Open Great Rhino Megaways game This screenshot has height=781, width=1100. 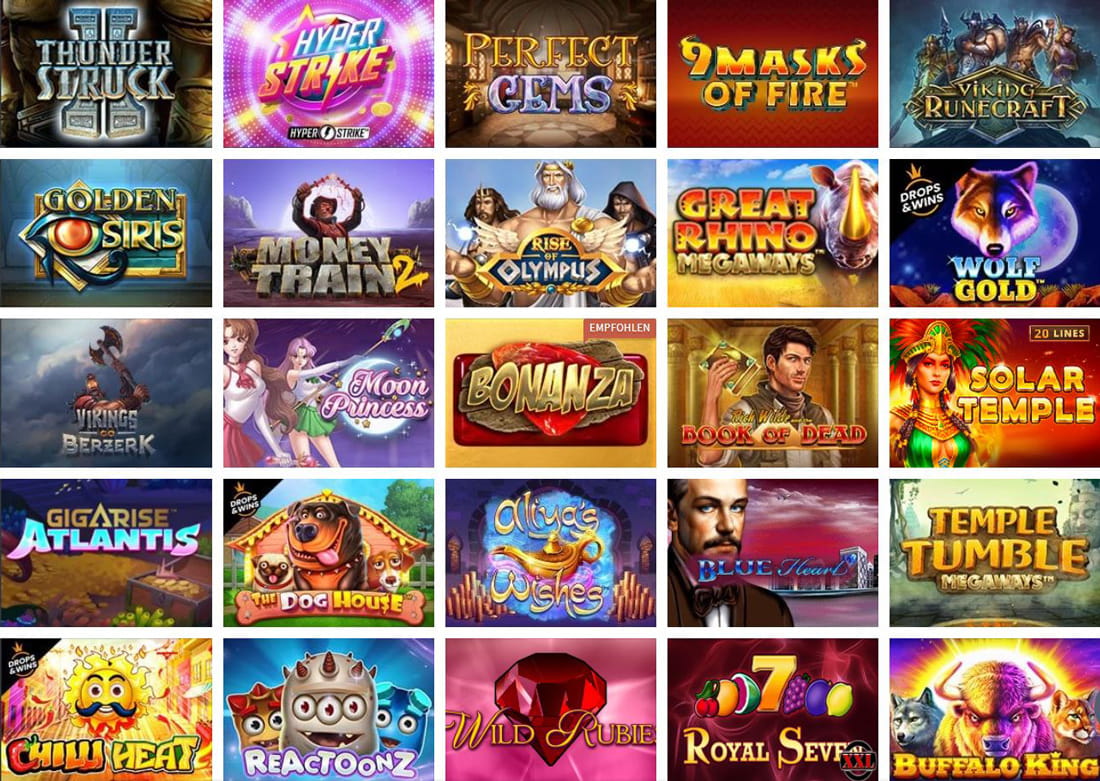(772, 233)
